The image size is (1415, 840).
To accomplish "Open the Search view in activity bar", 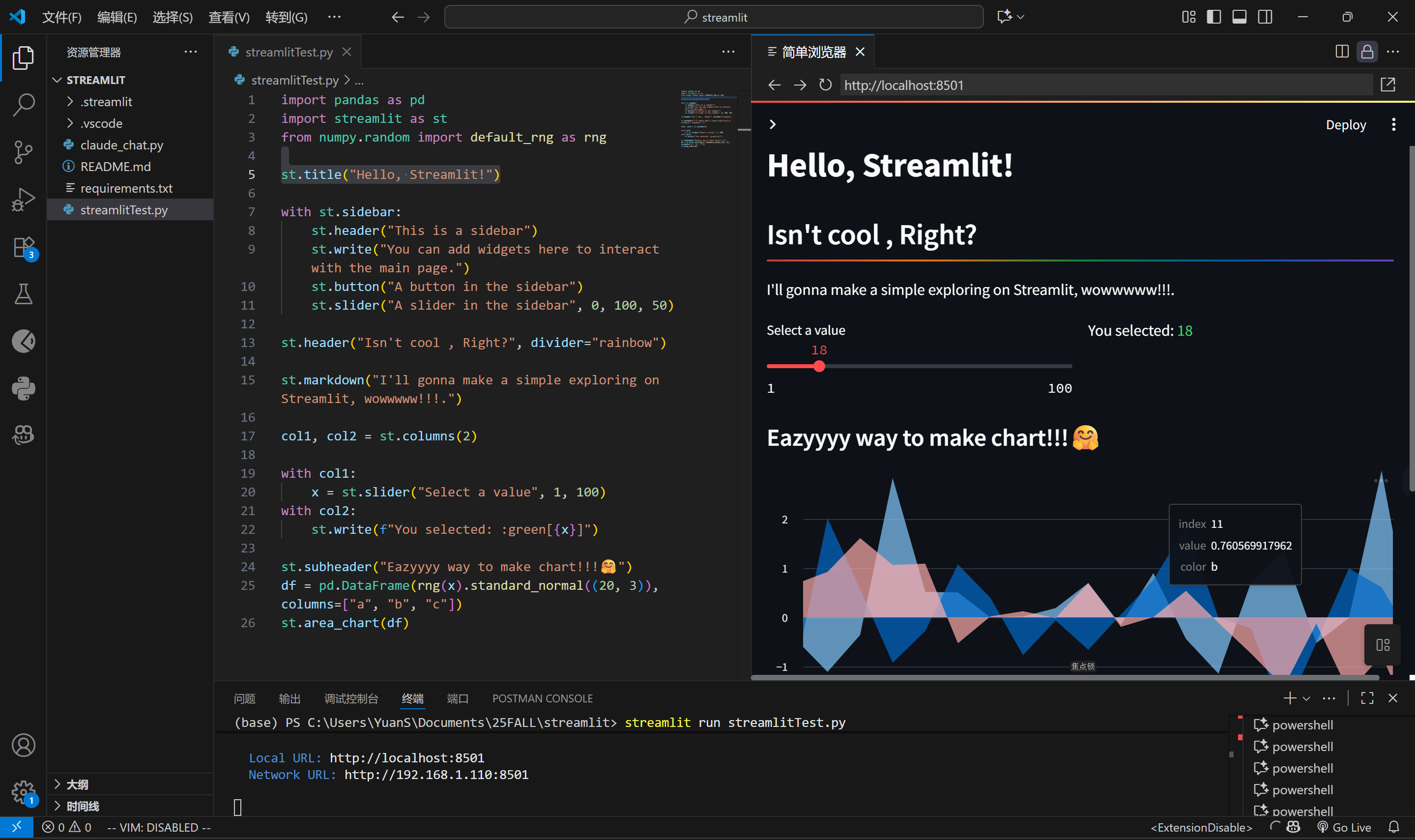I will [x=23, y=105].
